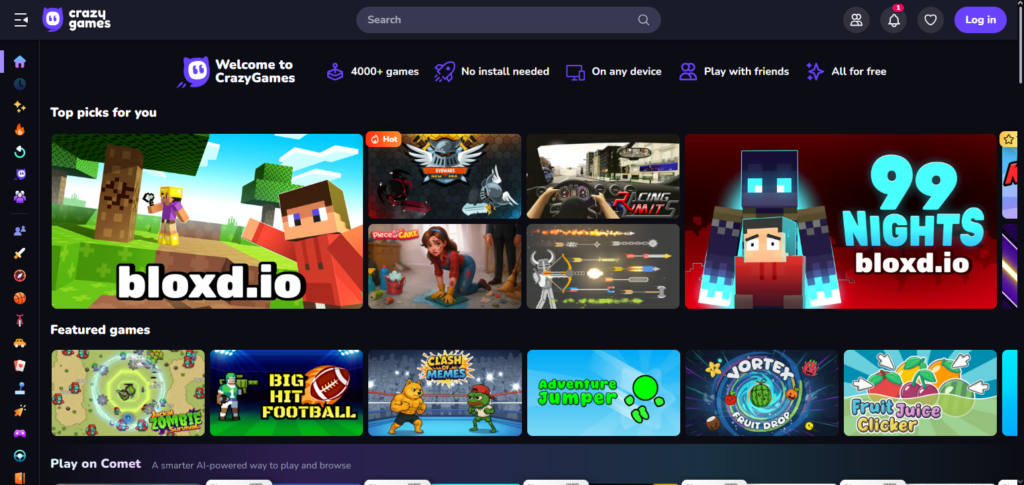This screenshot has height=485, width=1024.
Task: Open the notifications bell
Action: [x=893, y=20]
